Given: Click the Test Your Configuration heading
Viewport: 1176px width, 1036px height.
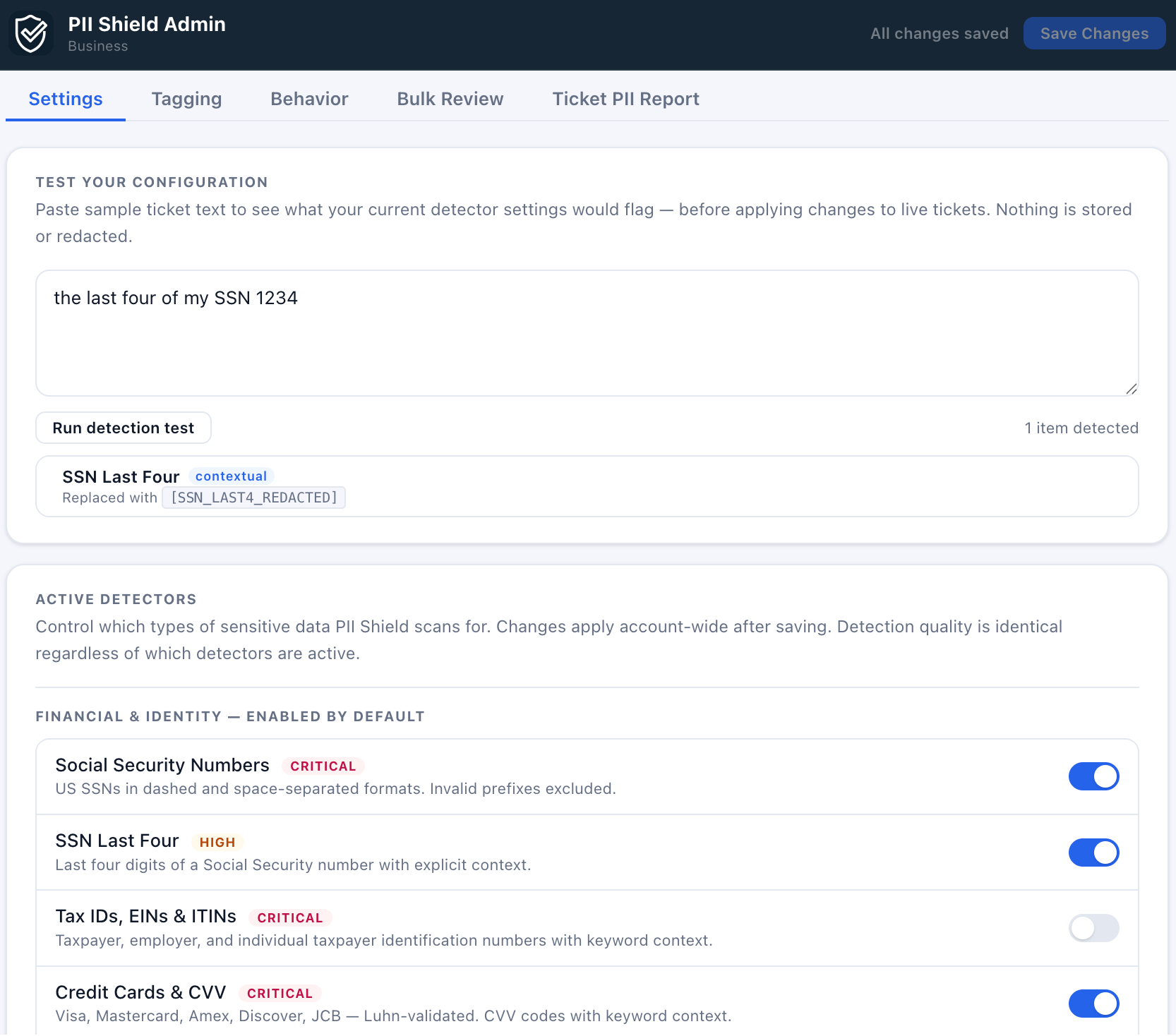Looking at the screenshot, I should coord(152,182).
